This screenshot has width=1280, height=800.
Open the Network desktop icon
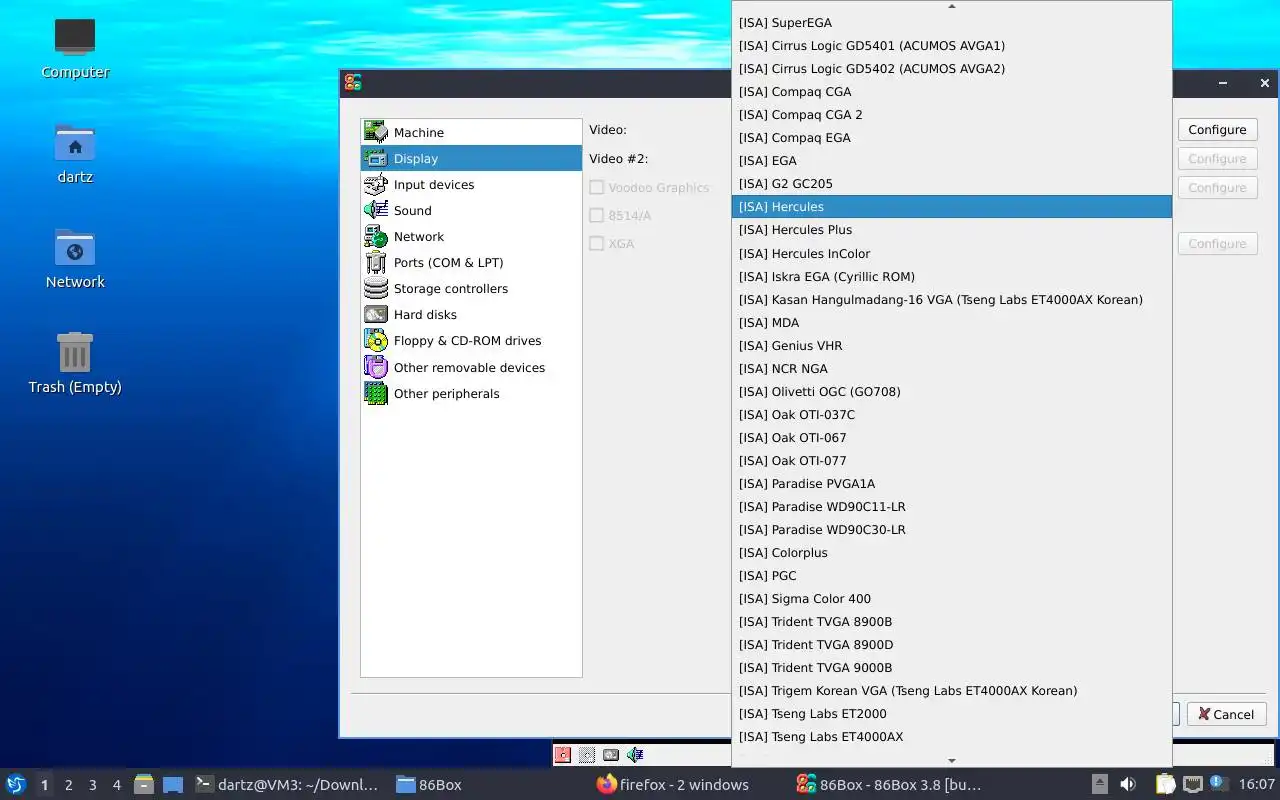tap(75, 258)
